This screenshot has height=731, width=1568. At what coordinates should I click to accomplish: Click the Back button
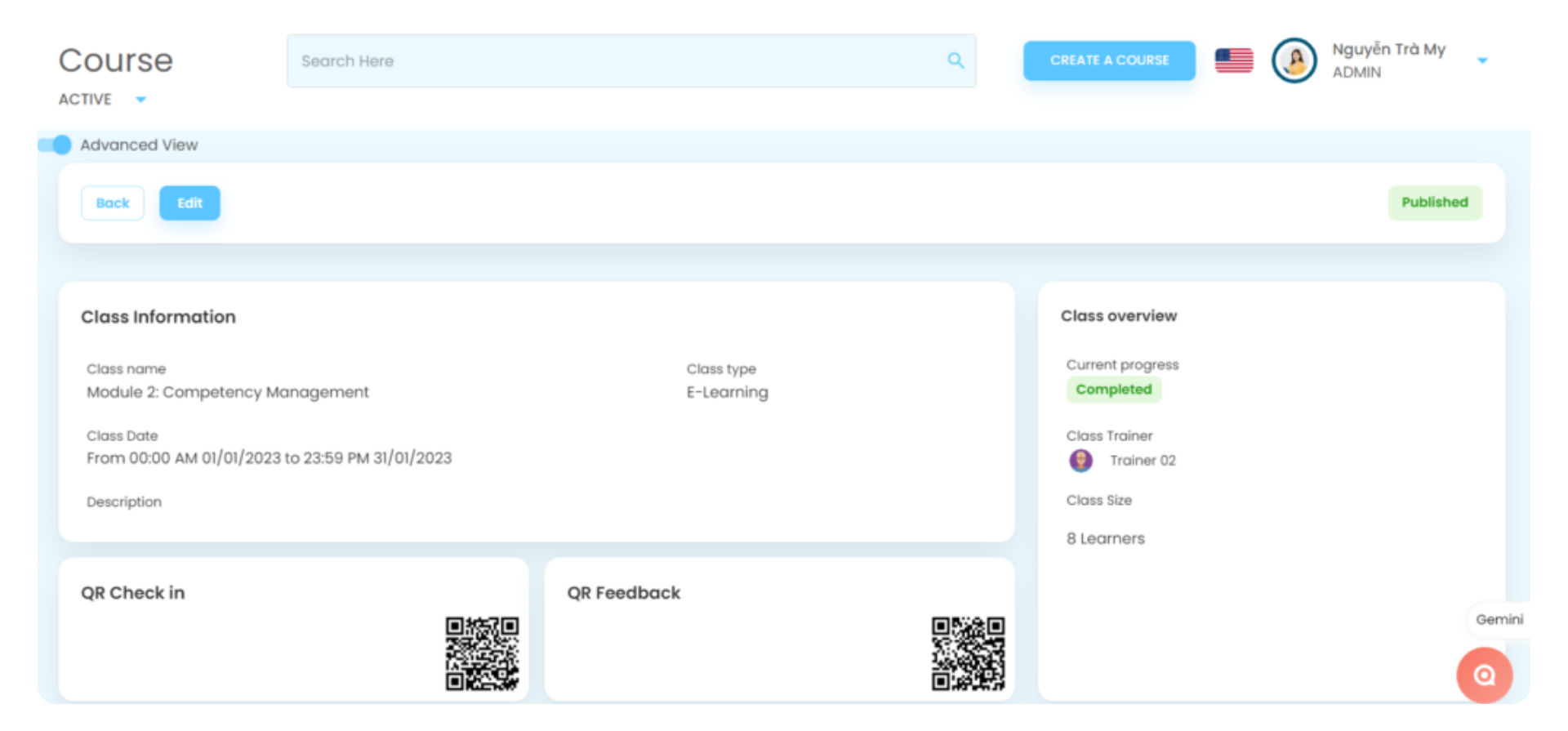[113, 203]
